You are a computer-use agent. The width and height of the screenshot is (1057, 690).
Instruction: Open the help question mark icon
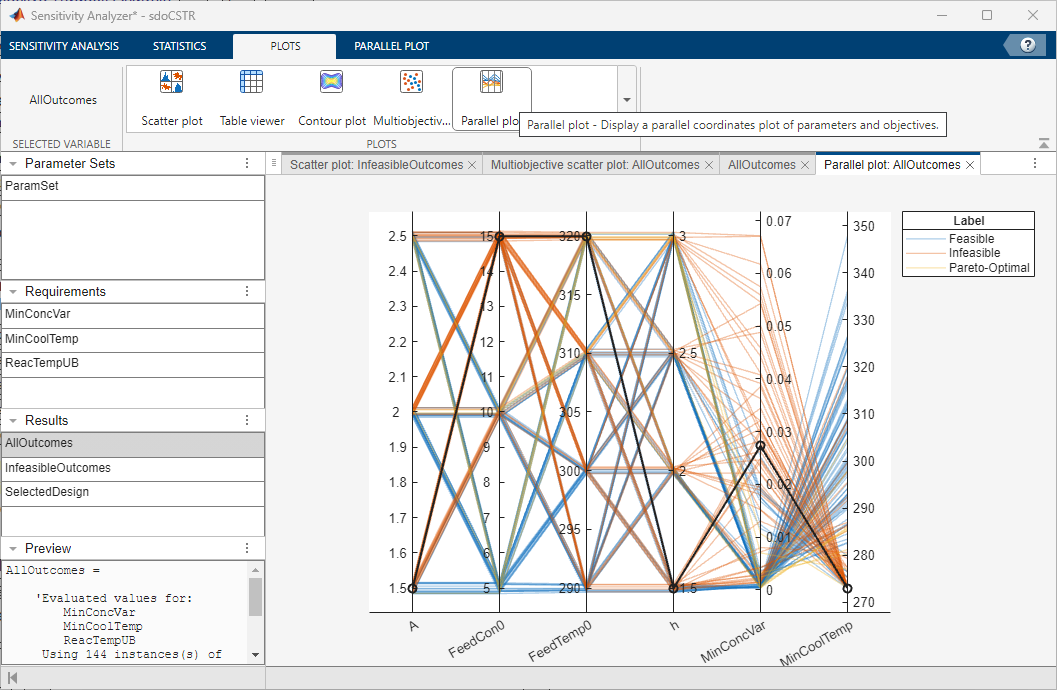pos(1027,45)
